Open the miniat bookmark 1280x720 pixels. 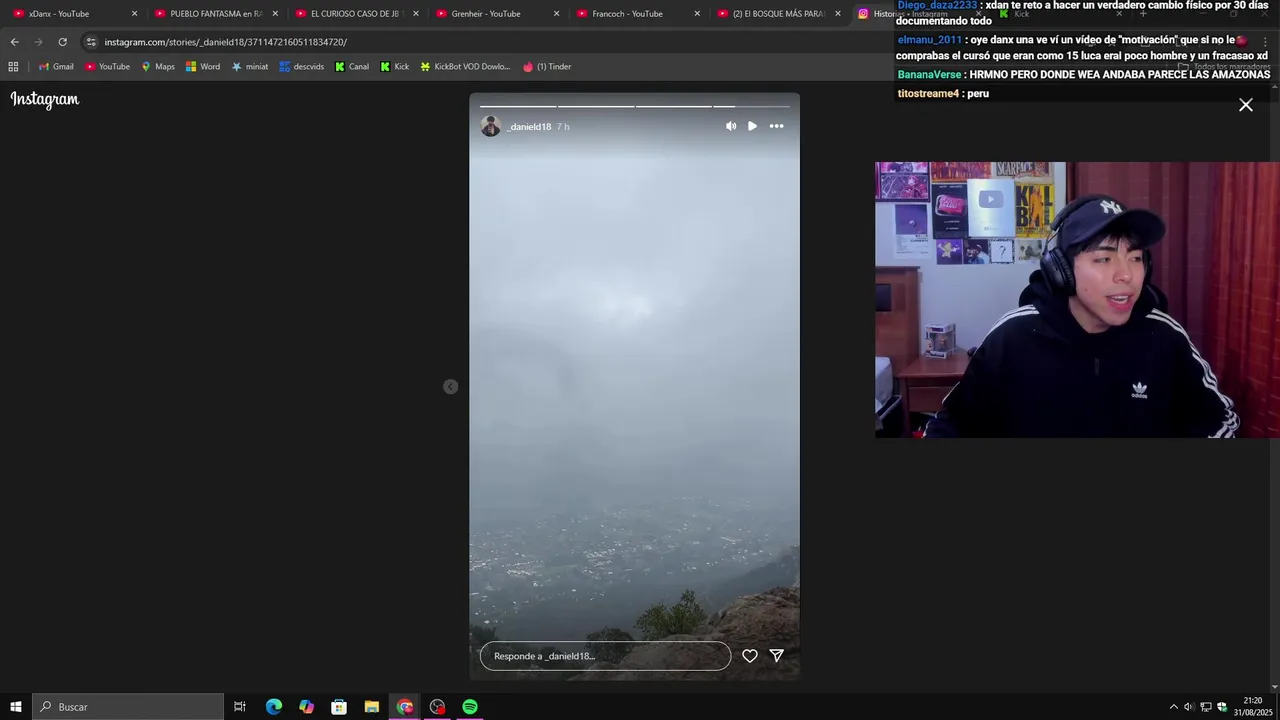tap(250, 67)
